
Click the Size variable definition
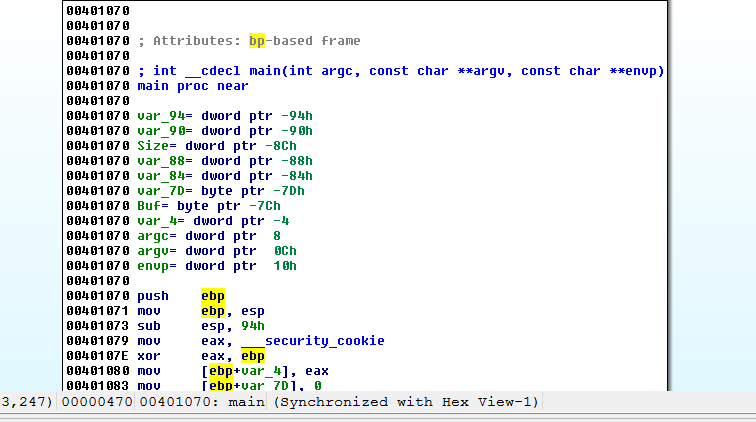click(x=152, y=146)
